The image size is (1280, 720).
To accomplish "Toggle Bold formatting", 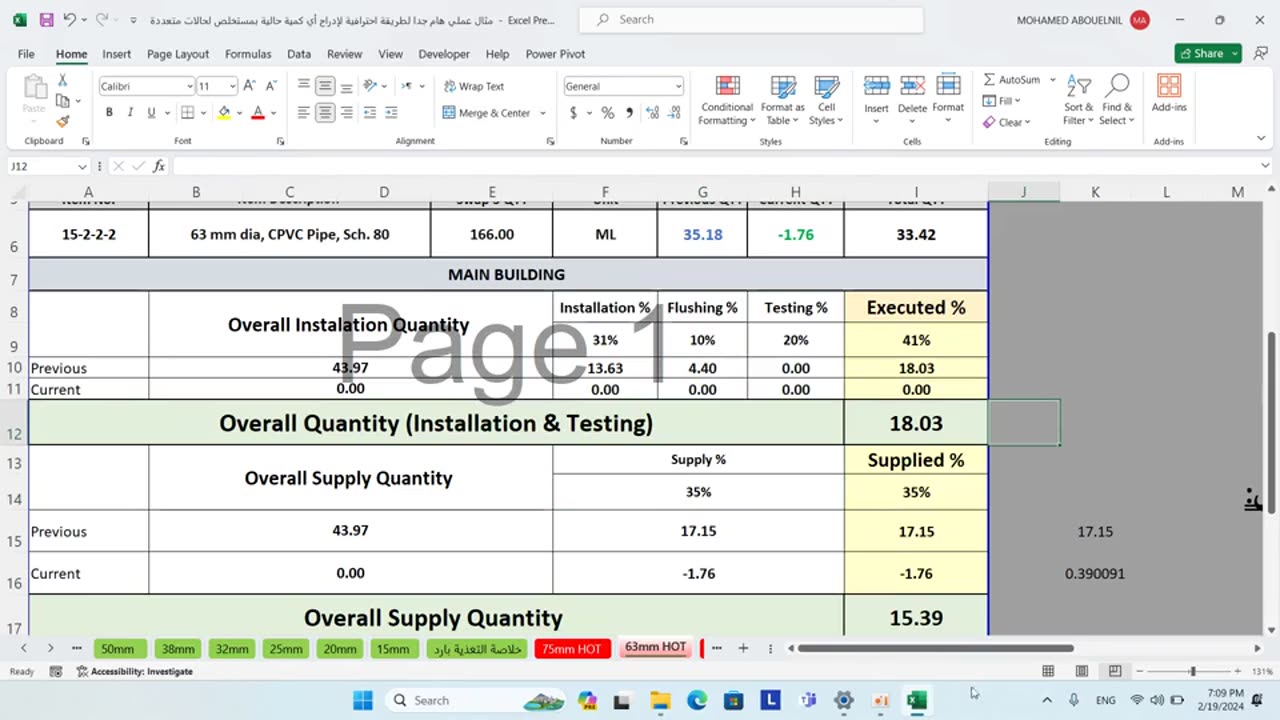I will click(109, 113).
